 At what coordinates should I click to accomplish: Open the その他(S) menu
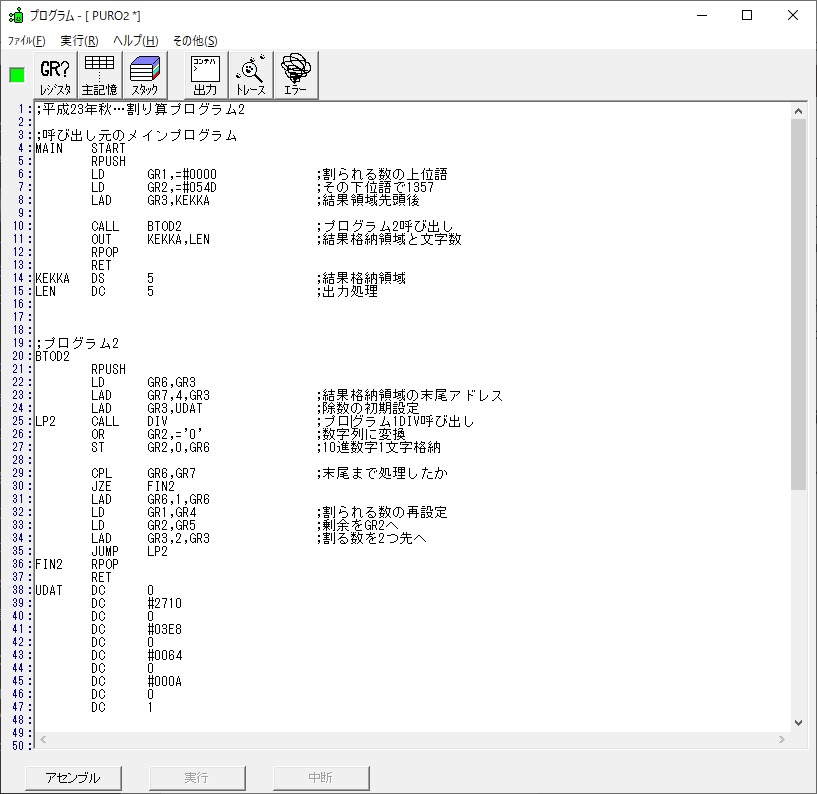[x=195, y=41]
